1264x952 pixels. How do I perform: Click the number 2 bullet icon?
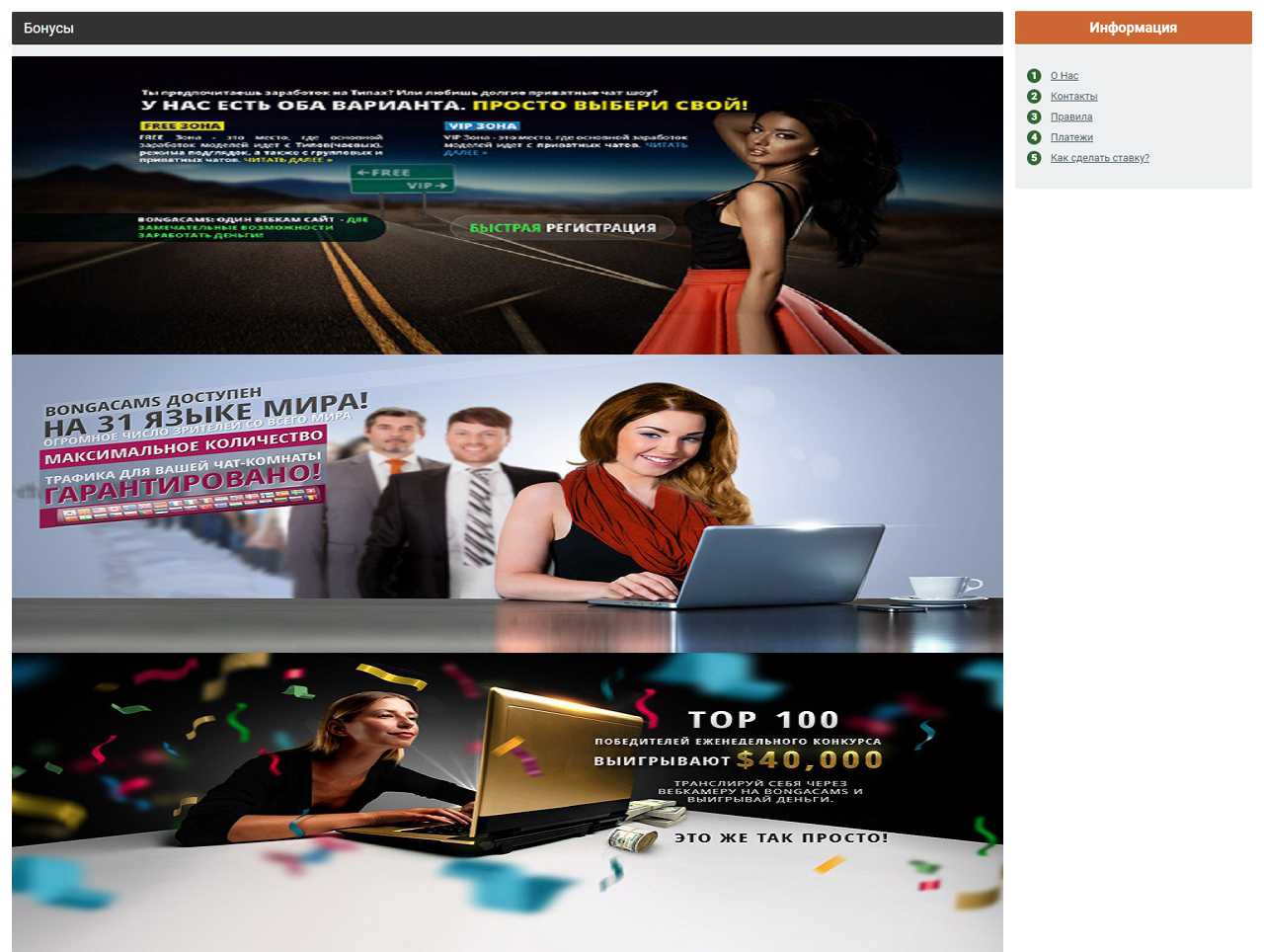[1034, 97]
